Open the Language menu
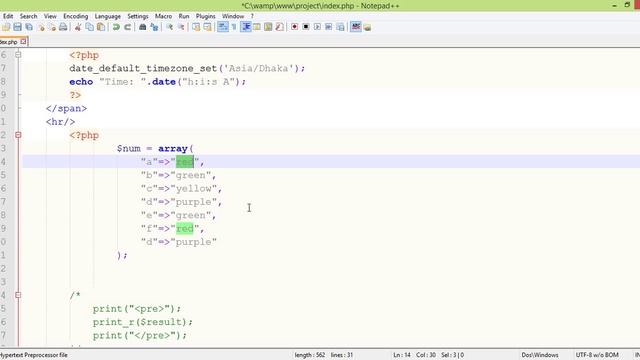This screenshot has width=640, height=360. [x=108, y=16]
